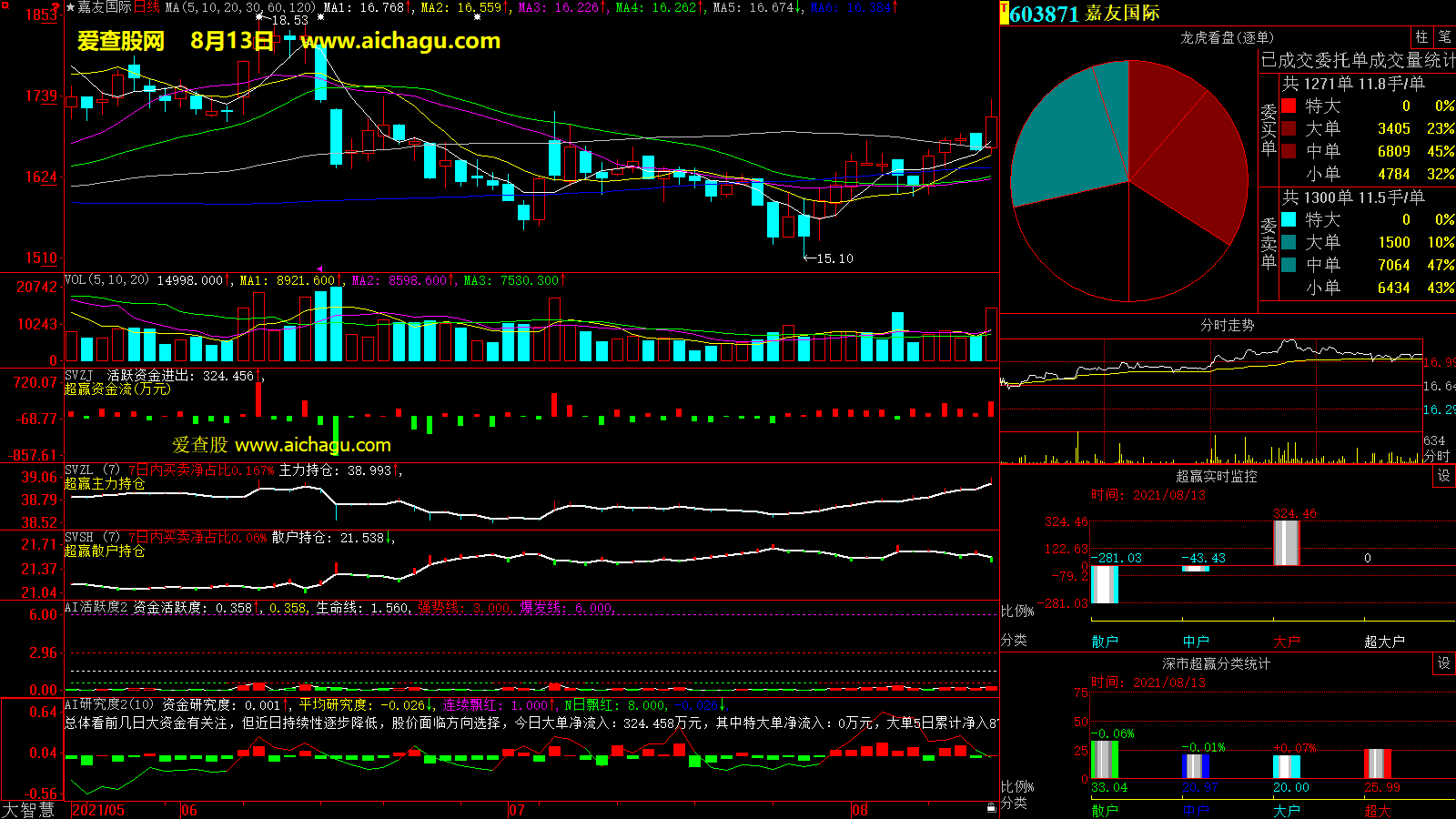Screen dimensions: 1456x819
Task: Open 设 settings for 深市超赢分类统计
Action: tap(1444, 663)
